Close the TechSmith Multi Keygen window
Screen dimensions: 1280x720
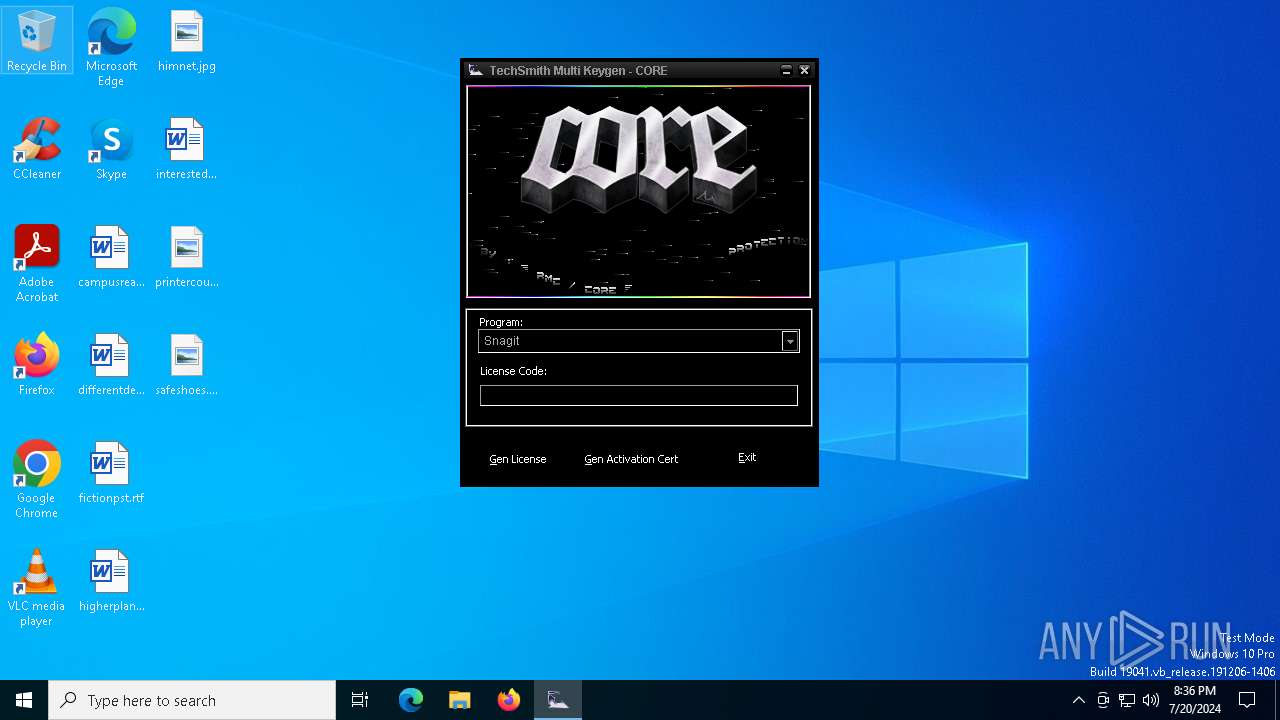click(x=804, y=70)
